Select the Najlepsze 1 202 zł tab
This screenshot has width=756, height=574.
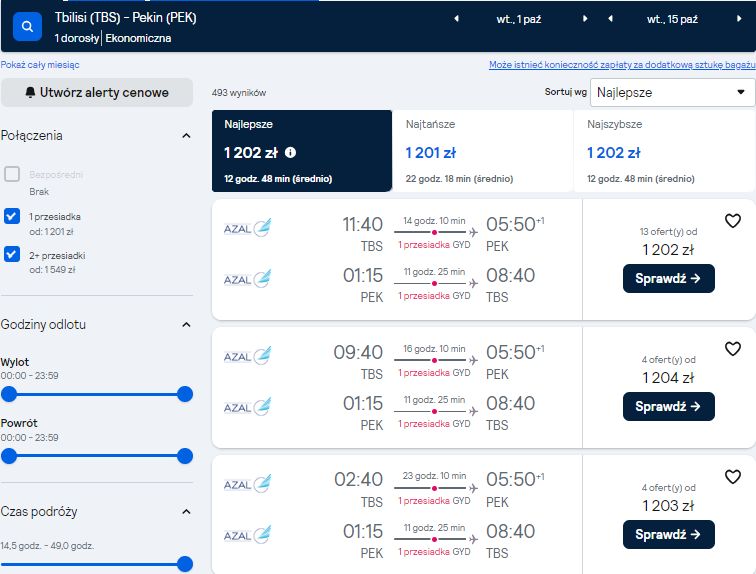tap(302, 151)
